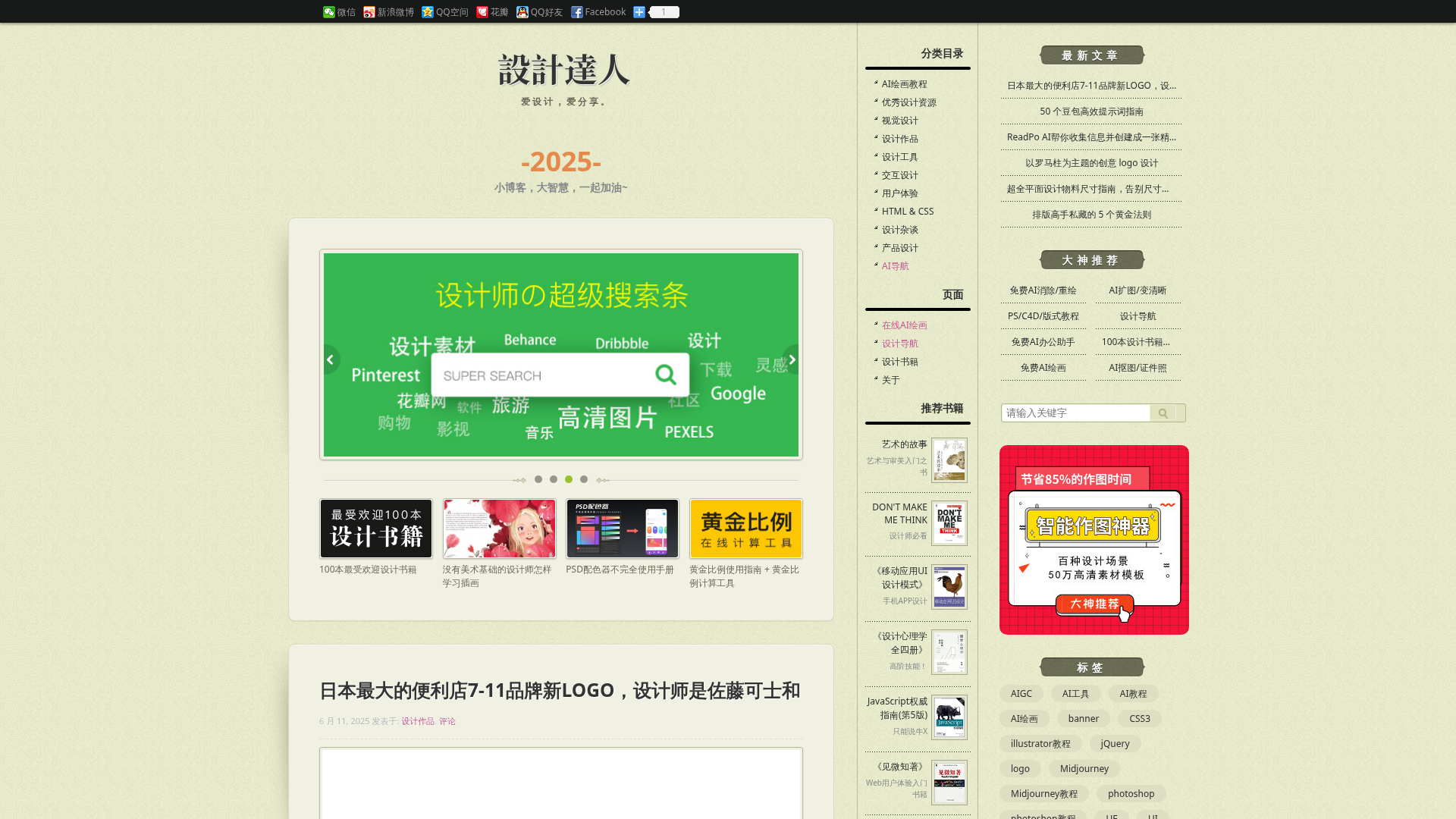Open more share options plus icon
Viewport: 1456px width, 819px height.
pos(639,12)
